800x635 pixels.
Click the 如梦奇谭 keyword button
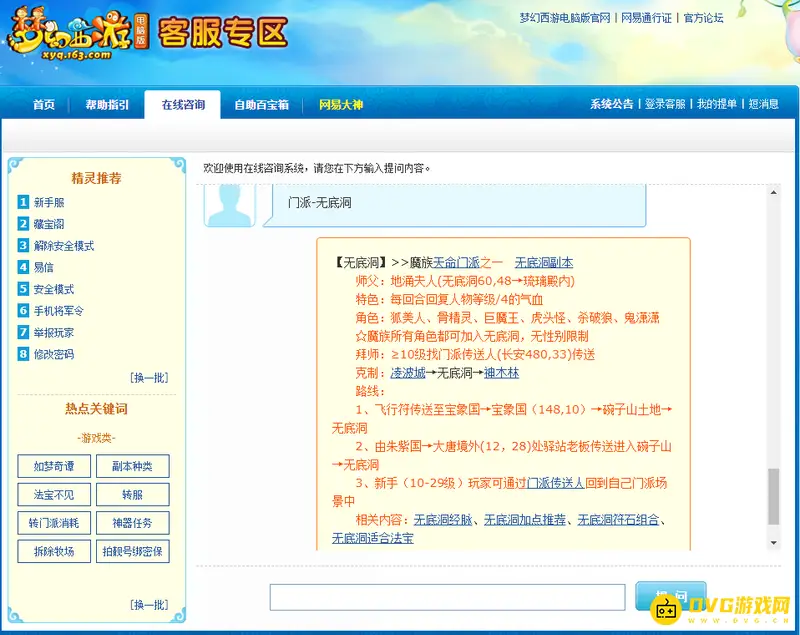click(54, 466)
